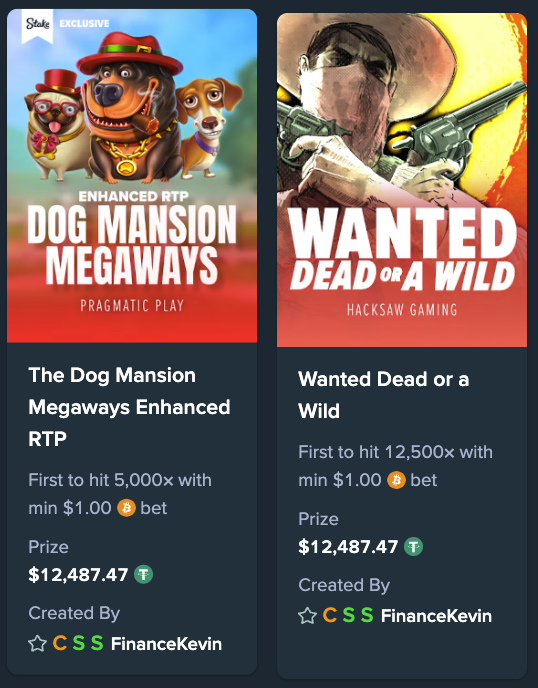Viewport: 538px width, 688px height.
Task: Open The Dog Mansion Megaways Enhanced RTP title
Action: (x=129, y=407)
